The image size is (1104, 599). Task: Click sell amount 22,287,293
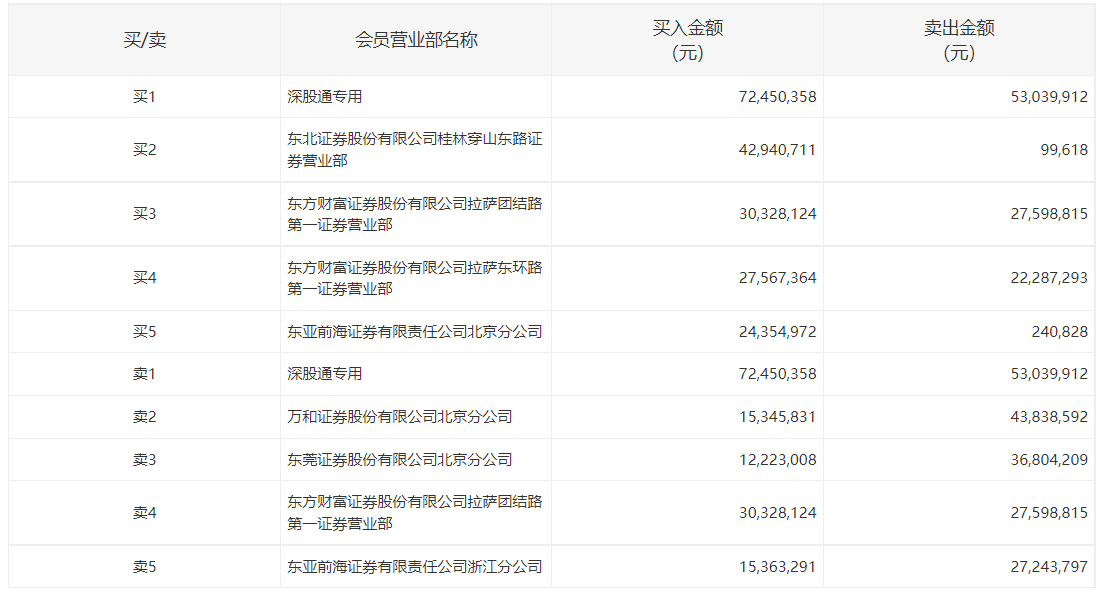pos(1049,278)
